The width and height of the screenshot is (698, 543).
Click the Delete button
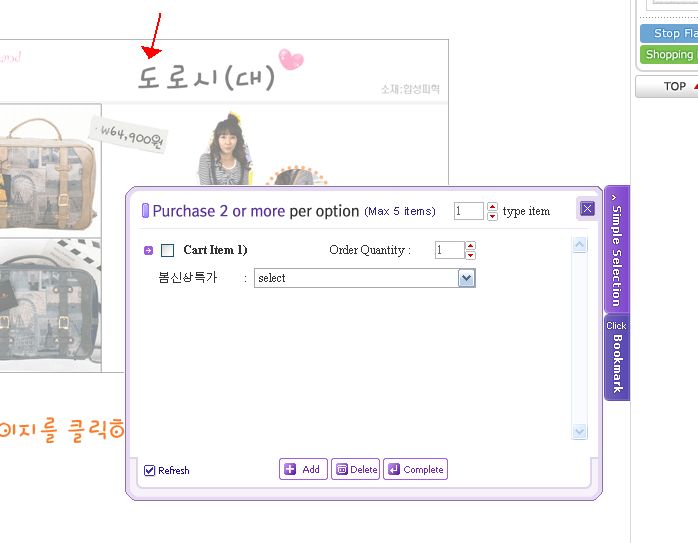pos(355,469)
